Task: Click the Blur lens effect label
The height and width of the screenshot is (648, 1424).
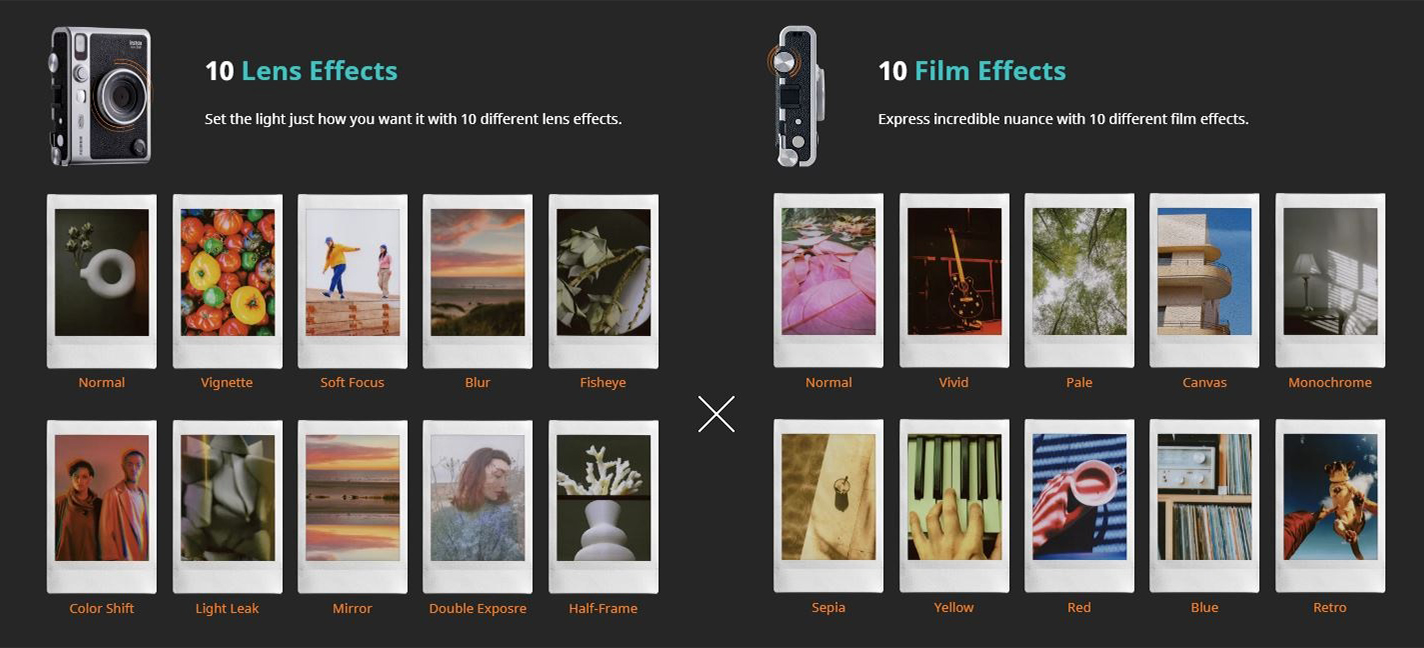Action: pos(477,382)
